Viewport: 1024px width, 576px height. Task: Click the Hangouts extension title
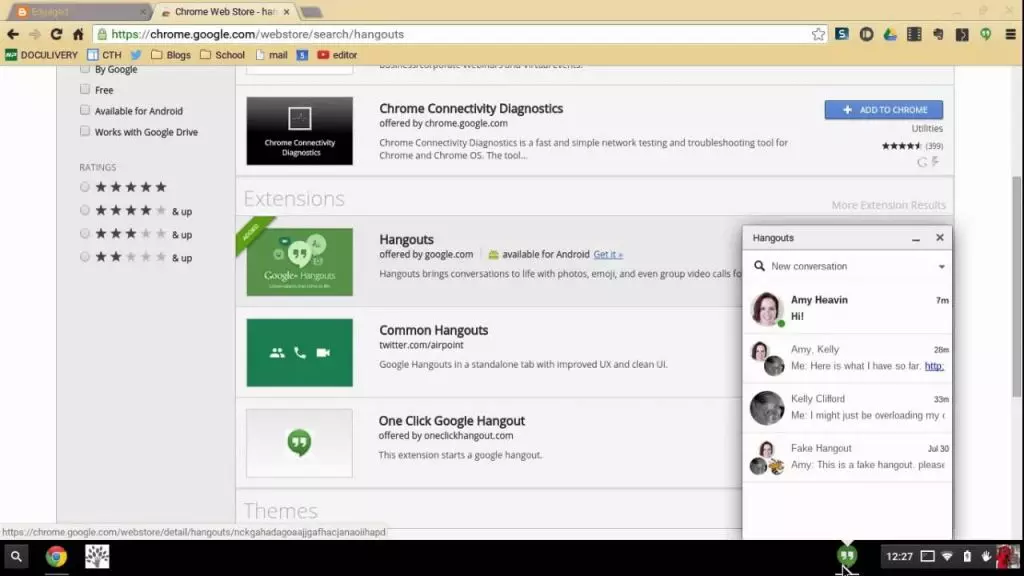(x=406, y=240)
